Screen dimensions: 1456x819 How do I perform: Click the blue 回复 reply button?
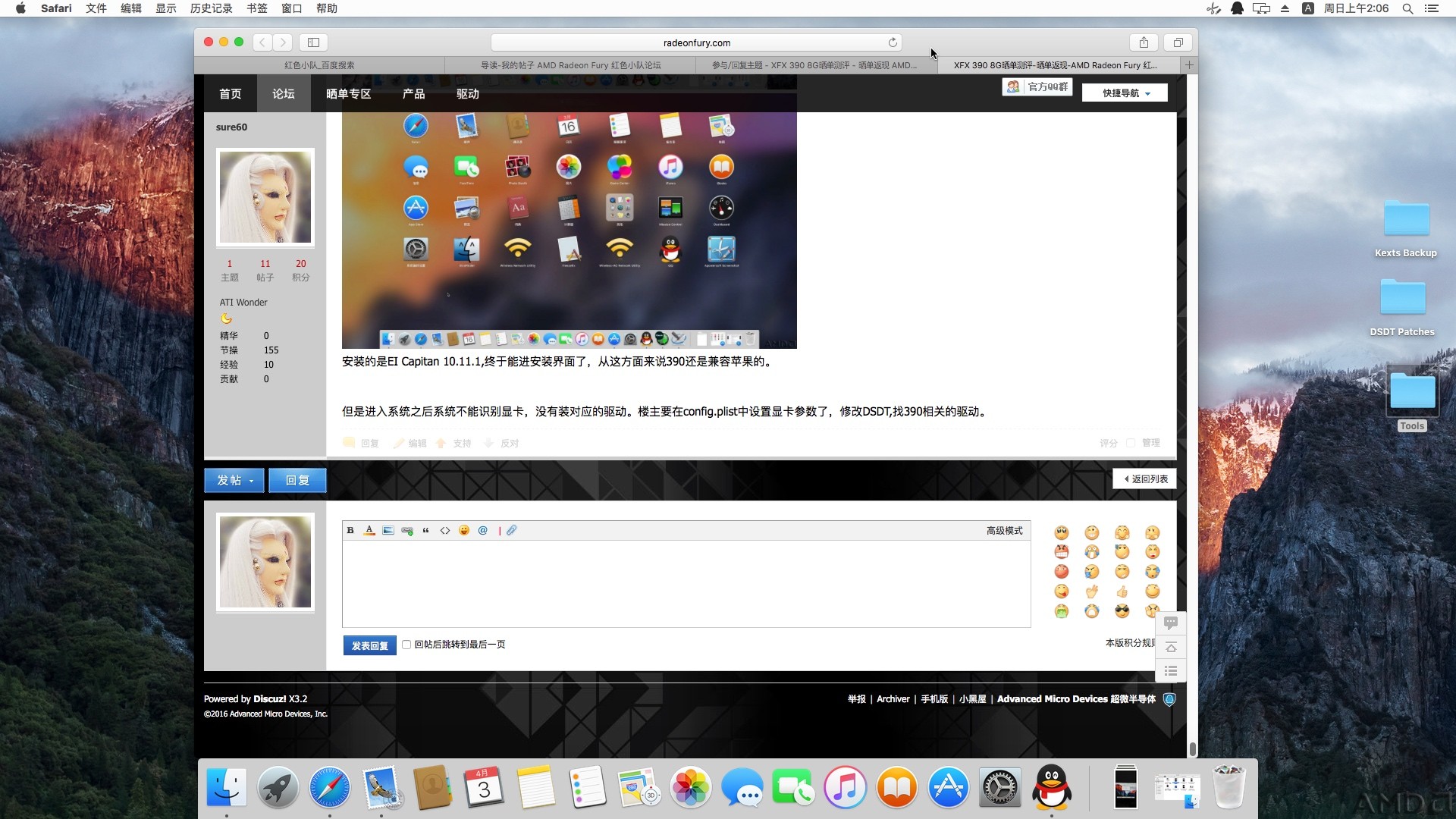[x=297, y=480]
